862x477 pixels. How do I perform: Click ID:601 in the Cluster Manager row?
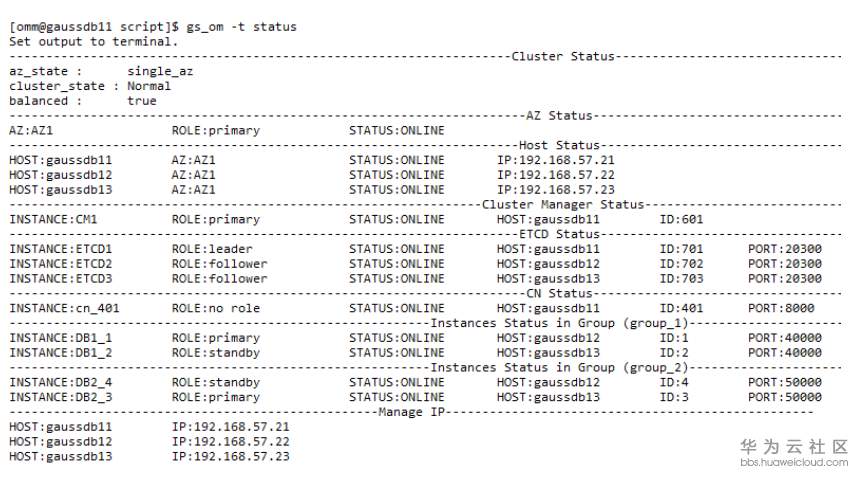(682, 219)
